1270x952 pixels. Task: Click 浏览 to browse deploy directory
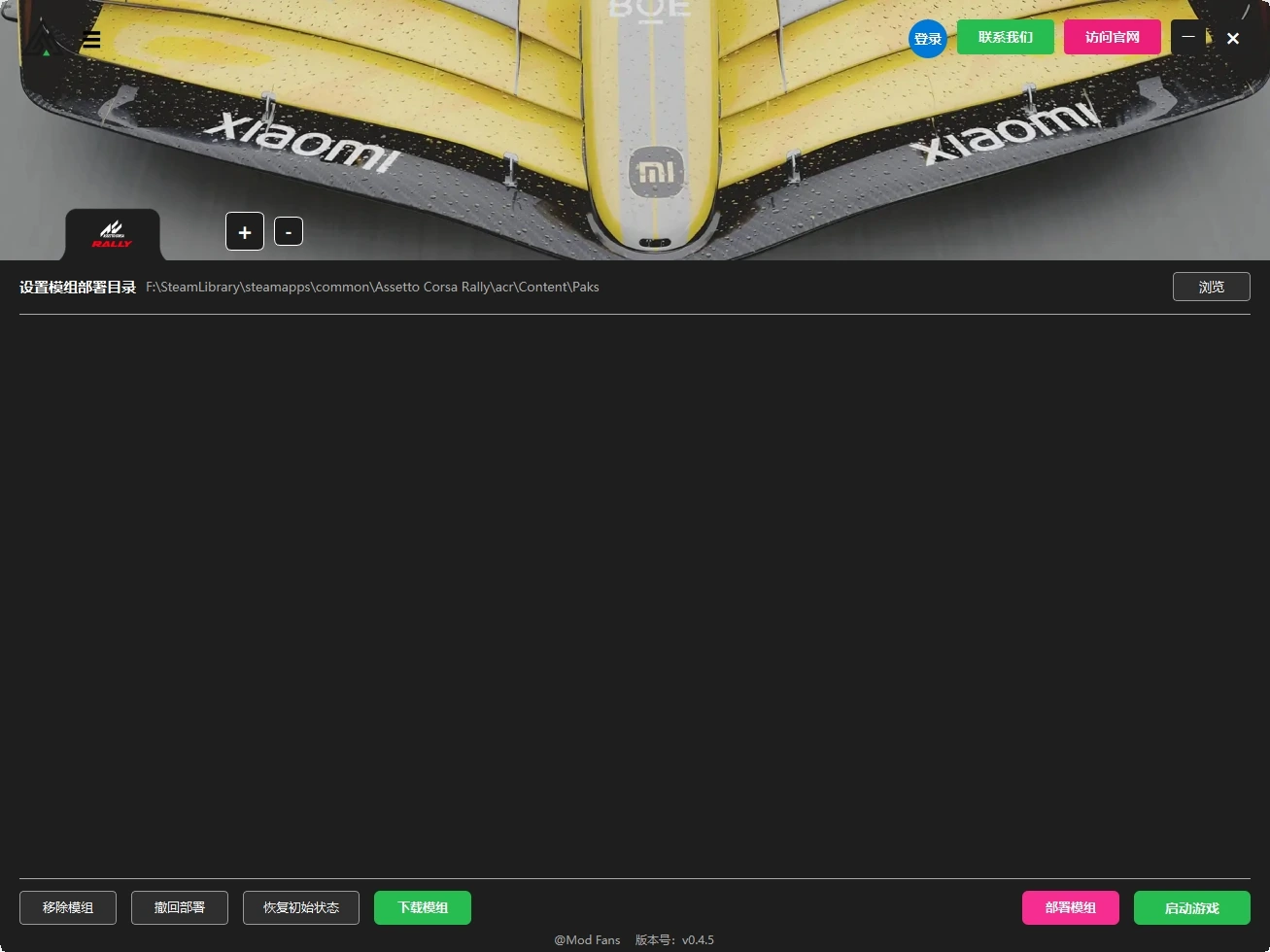click(1211, 287)
